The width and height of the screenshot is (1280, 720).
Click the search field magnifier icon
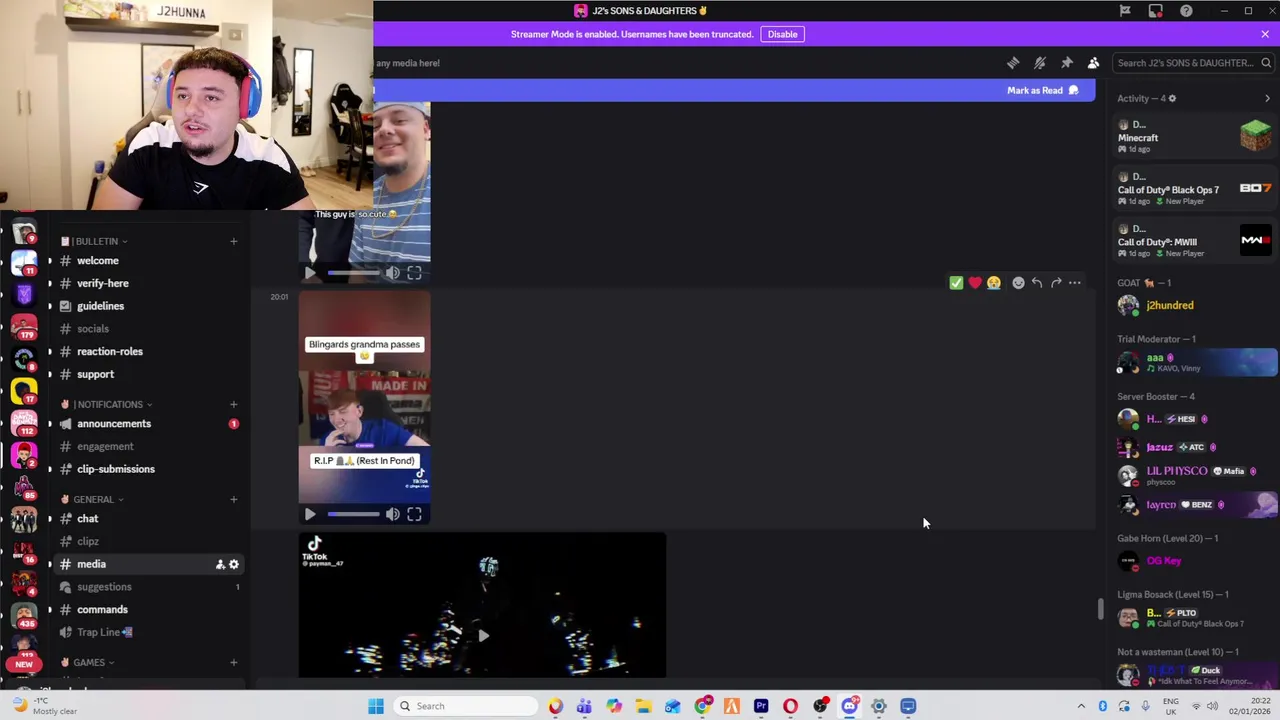point(1265,63)
